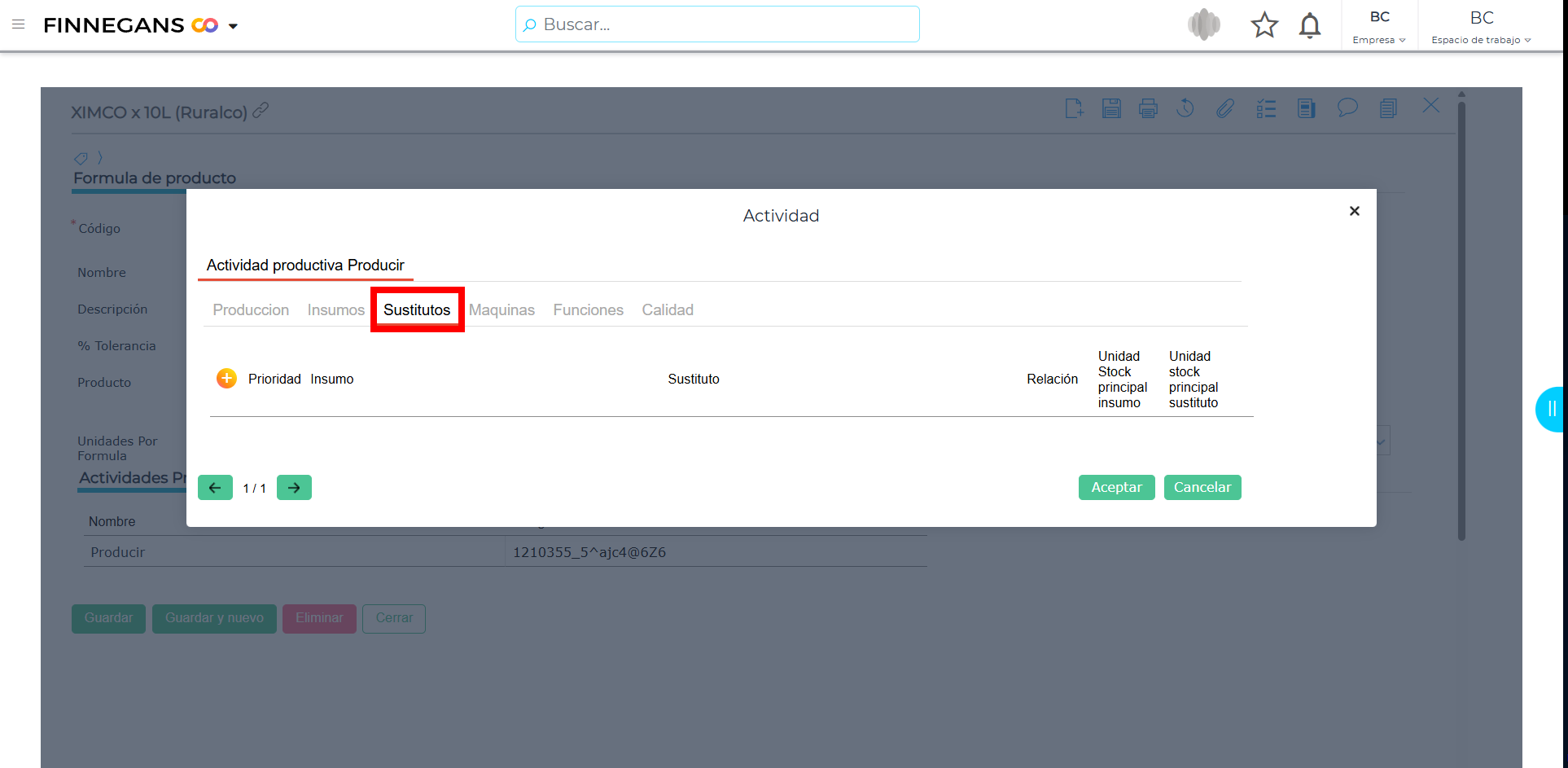Click the save diskette icon
1568x768 pixels.
[1111, 108]
